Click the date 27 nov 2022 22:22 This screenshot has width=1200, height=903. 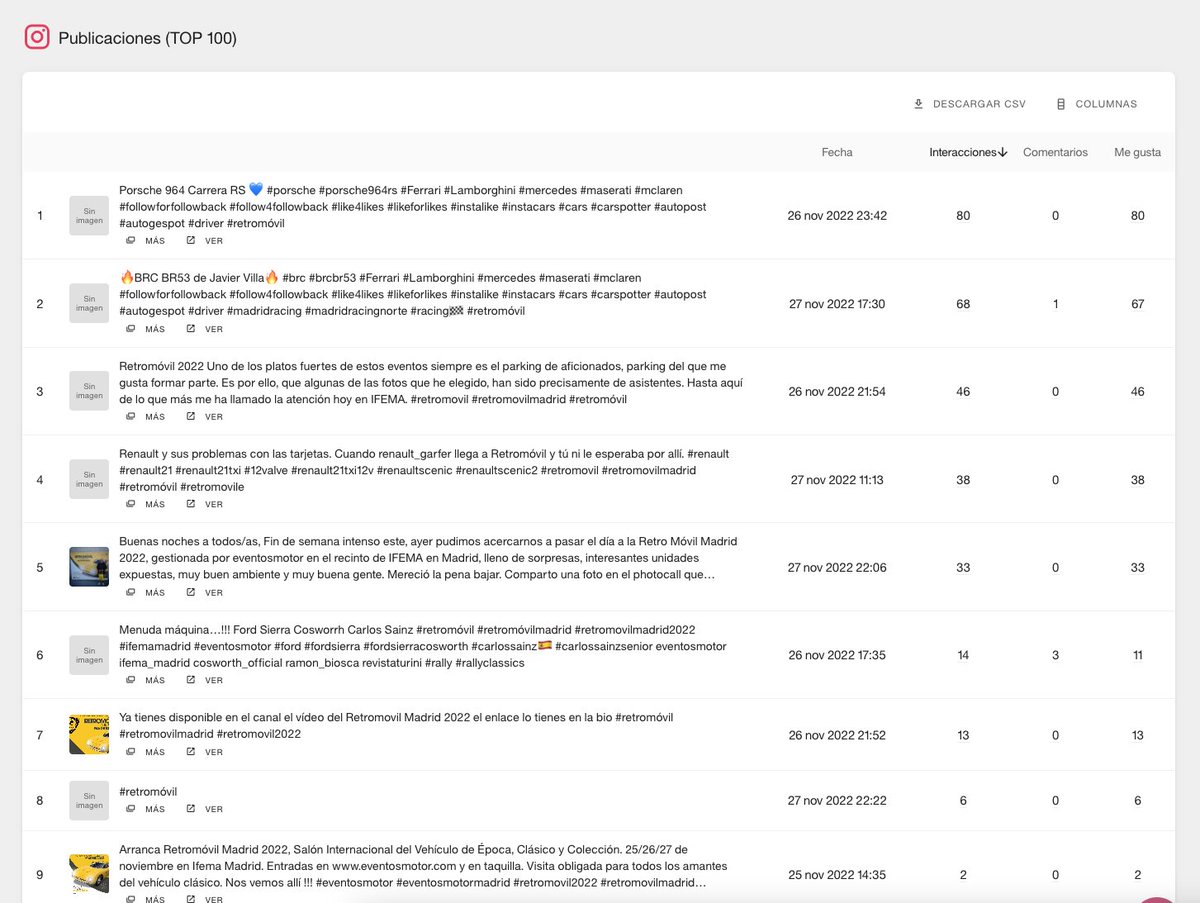(x=837, y=801)
